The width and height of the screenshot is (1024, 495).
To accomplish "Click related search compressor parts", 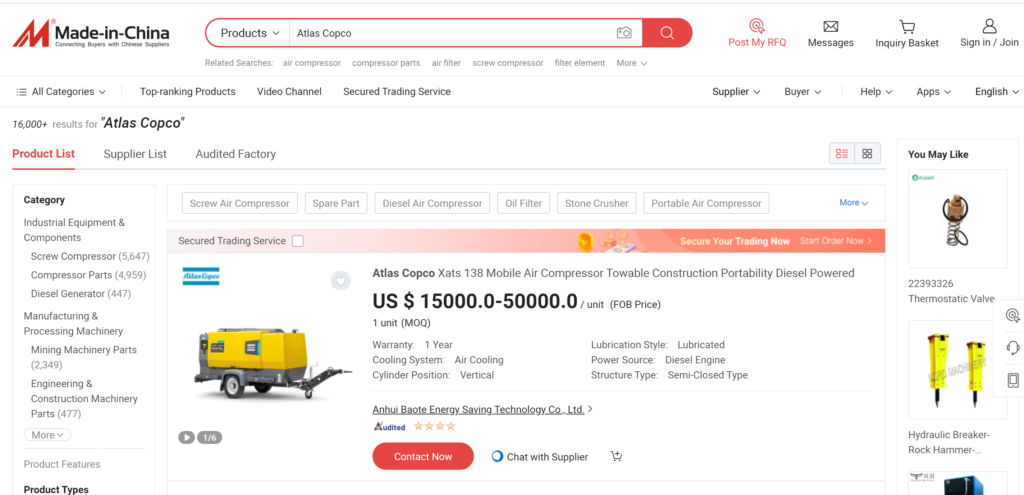I will coord(386,63).
